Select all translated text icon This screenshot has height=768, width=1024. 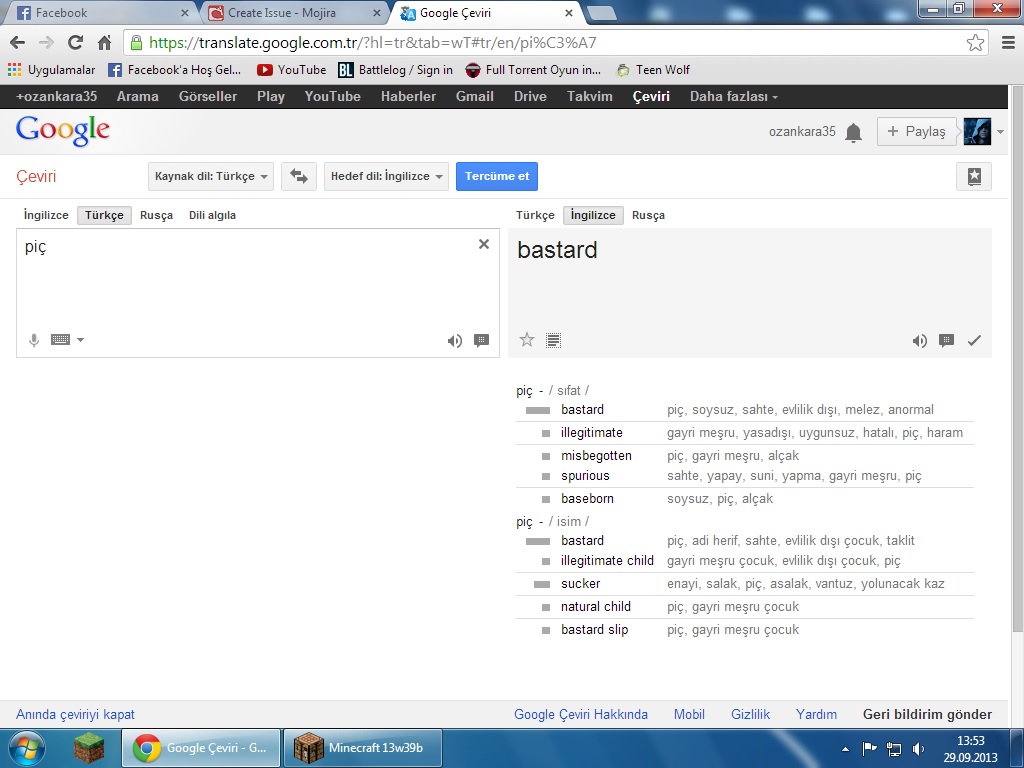[x=553, y=340]
